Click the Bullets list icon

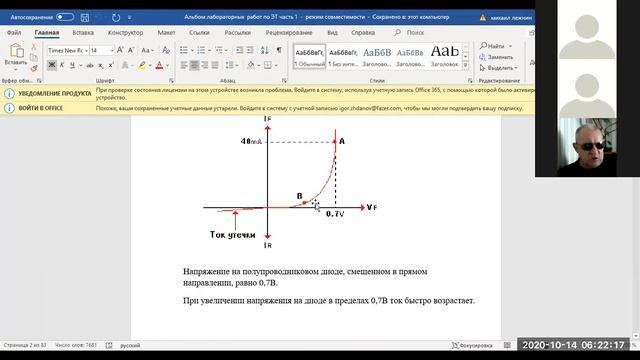[184, 50]
